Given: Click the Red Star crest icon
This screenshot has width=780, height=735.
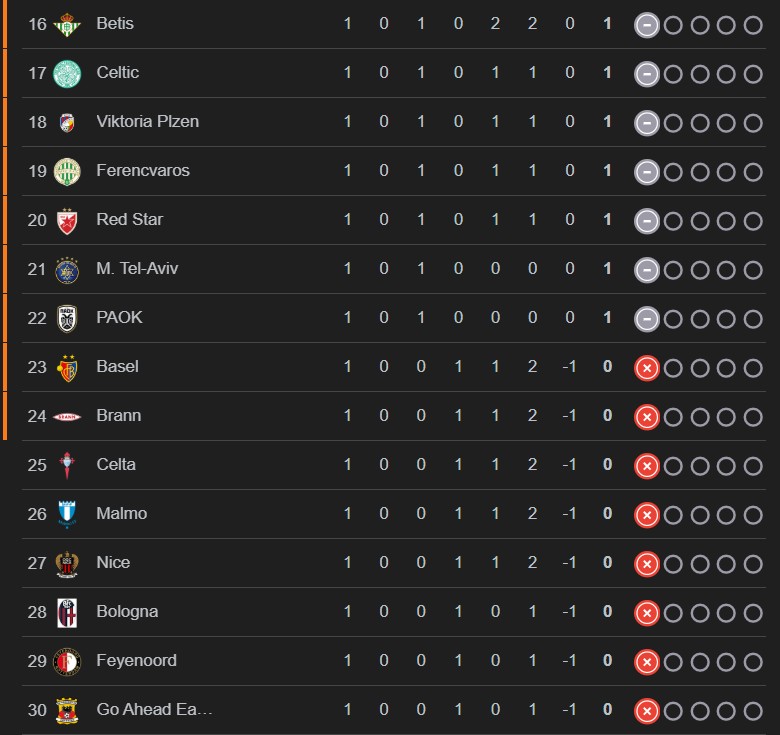Looking at the screenshot, I should point(67,220).
